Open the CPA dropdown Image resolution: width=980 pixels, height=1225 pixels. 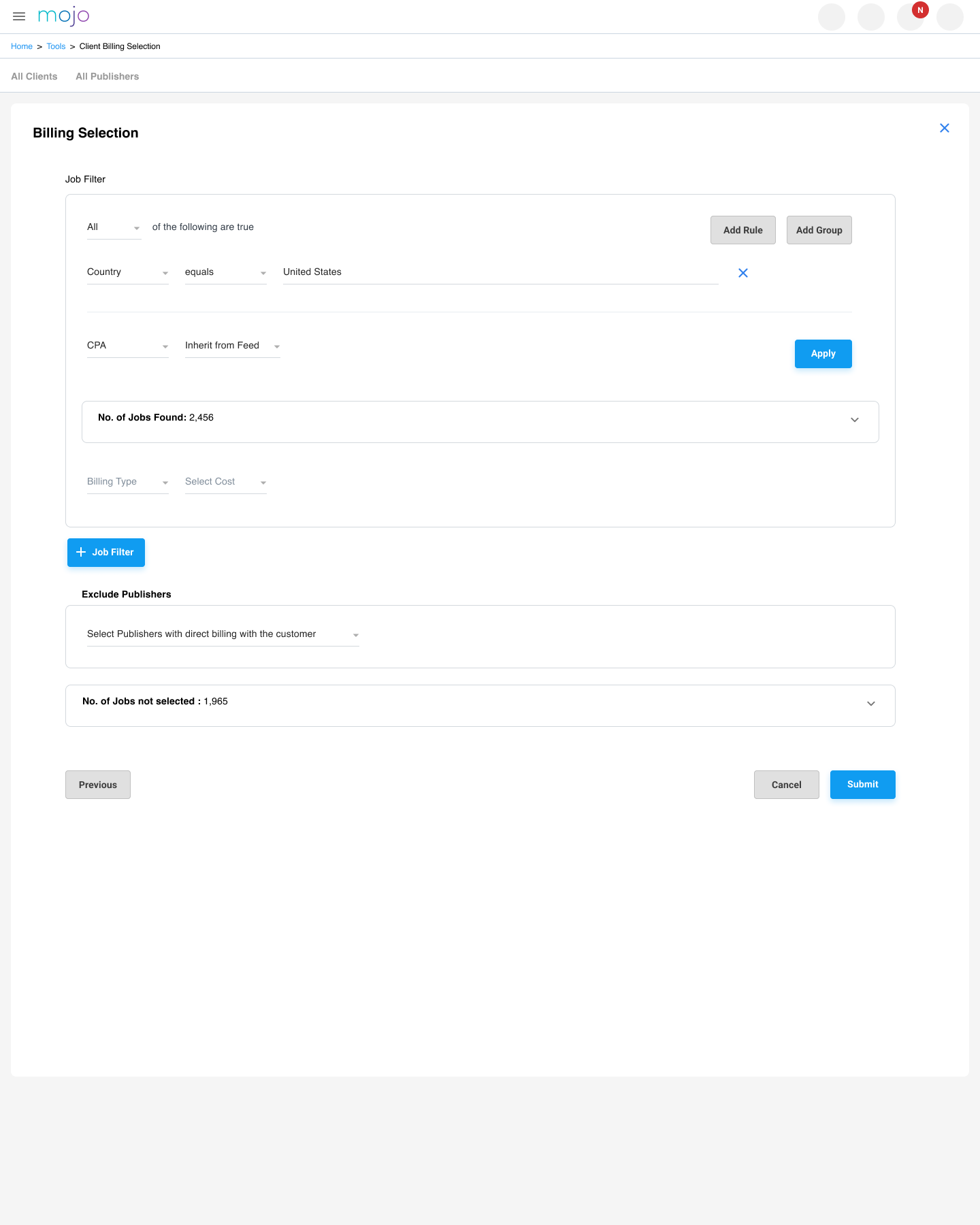(x=127, y=346)
